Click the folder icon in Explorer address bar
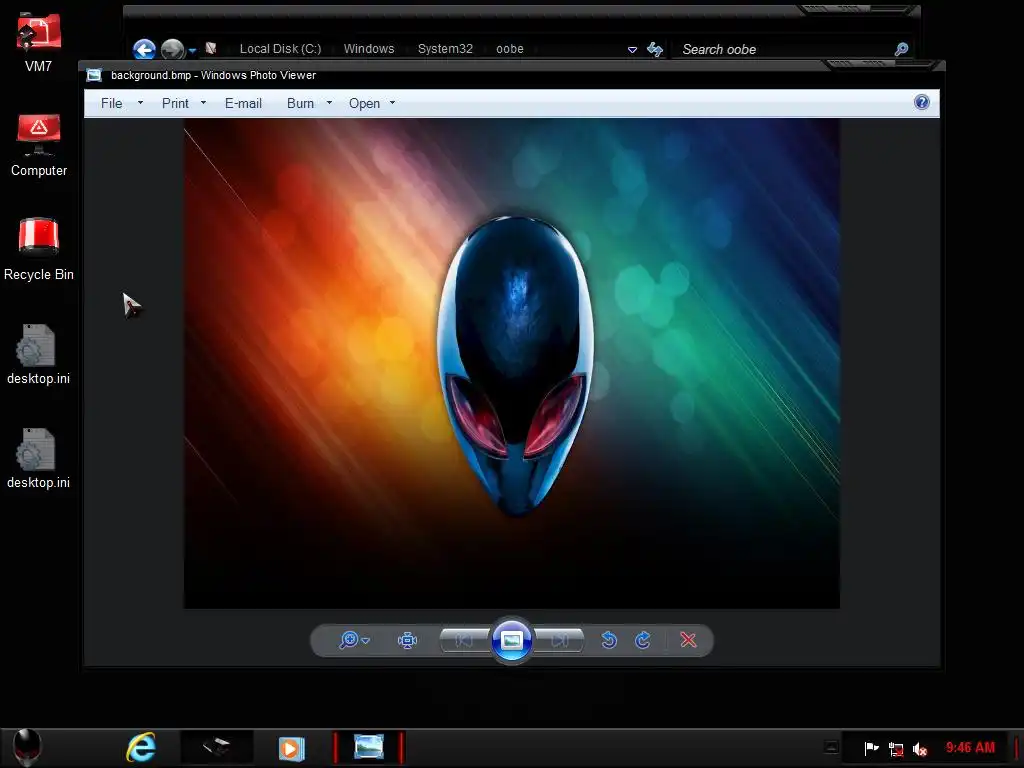Viewport: 1024px width, 768px height. 211,48
